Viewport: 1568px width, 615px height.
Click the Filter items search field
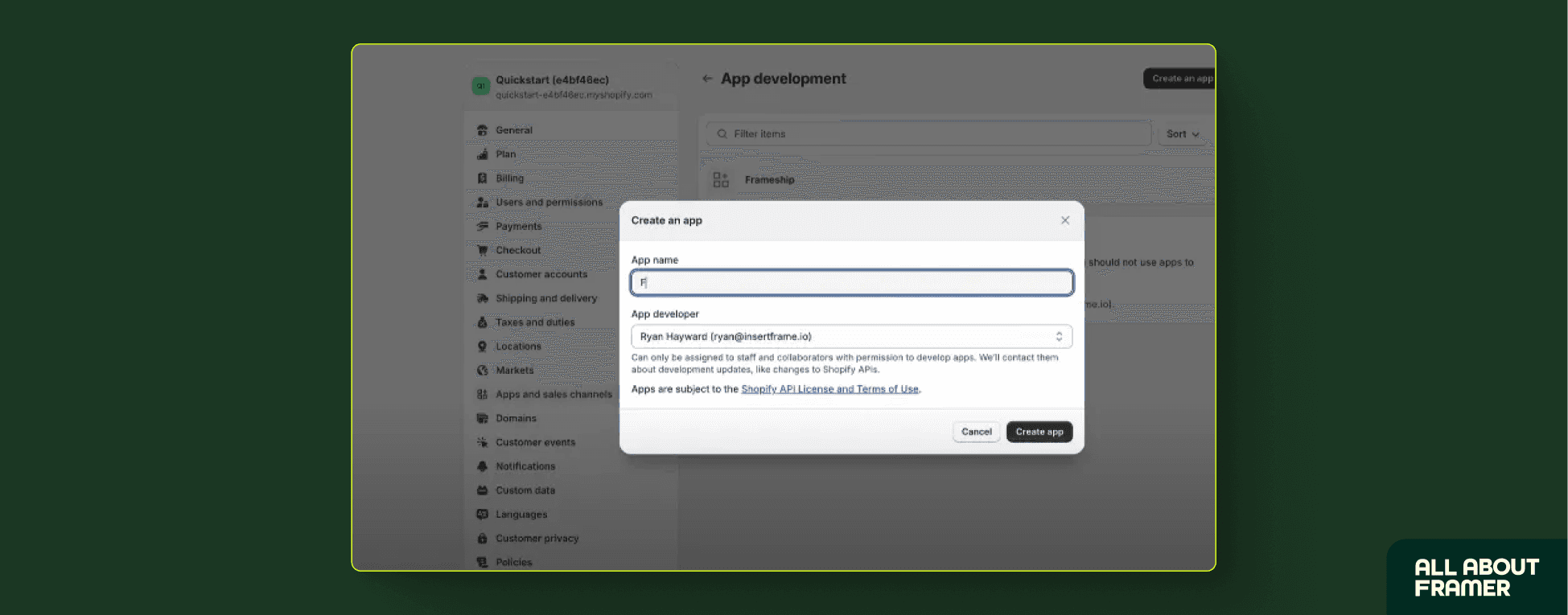click(x=928, y=134)
